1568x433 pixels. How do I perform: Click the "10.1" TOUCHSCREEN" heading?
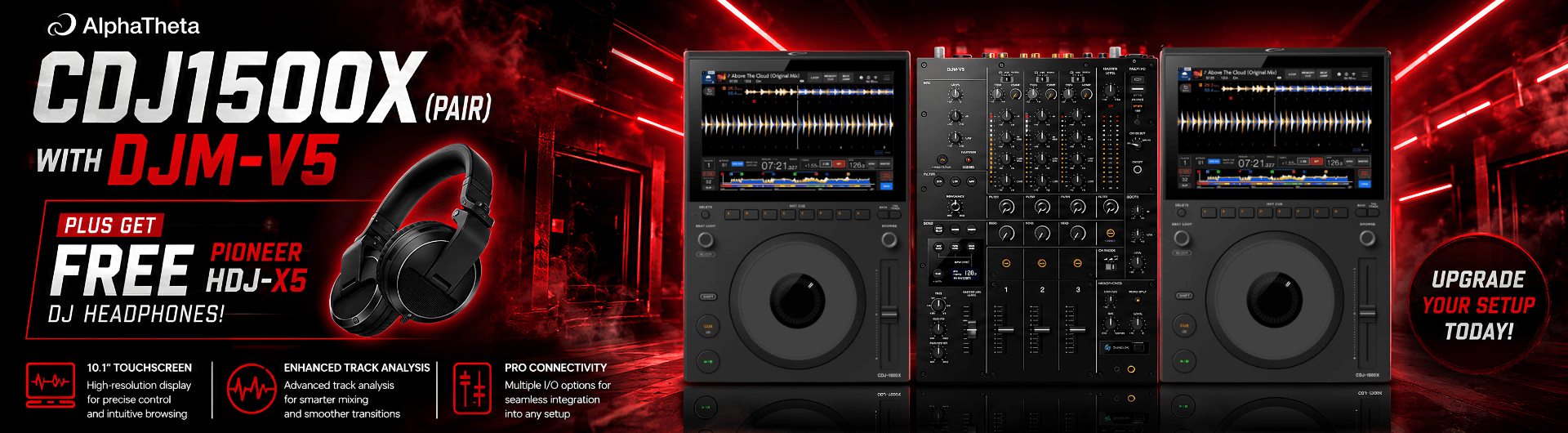[140, 368]
